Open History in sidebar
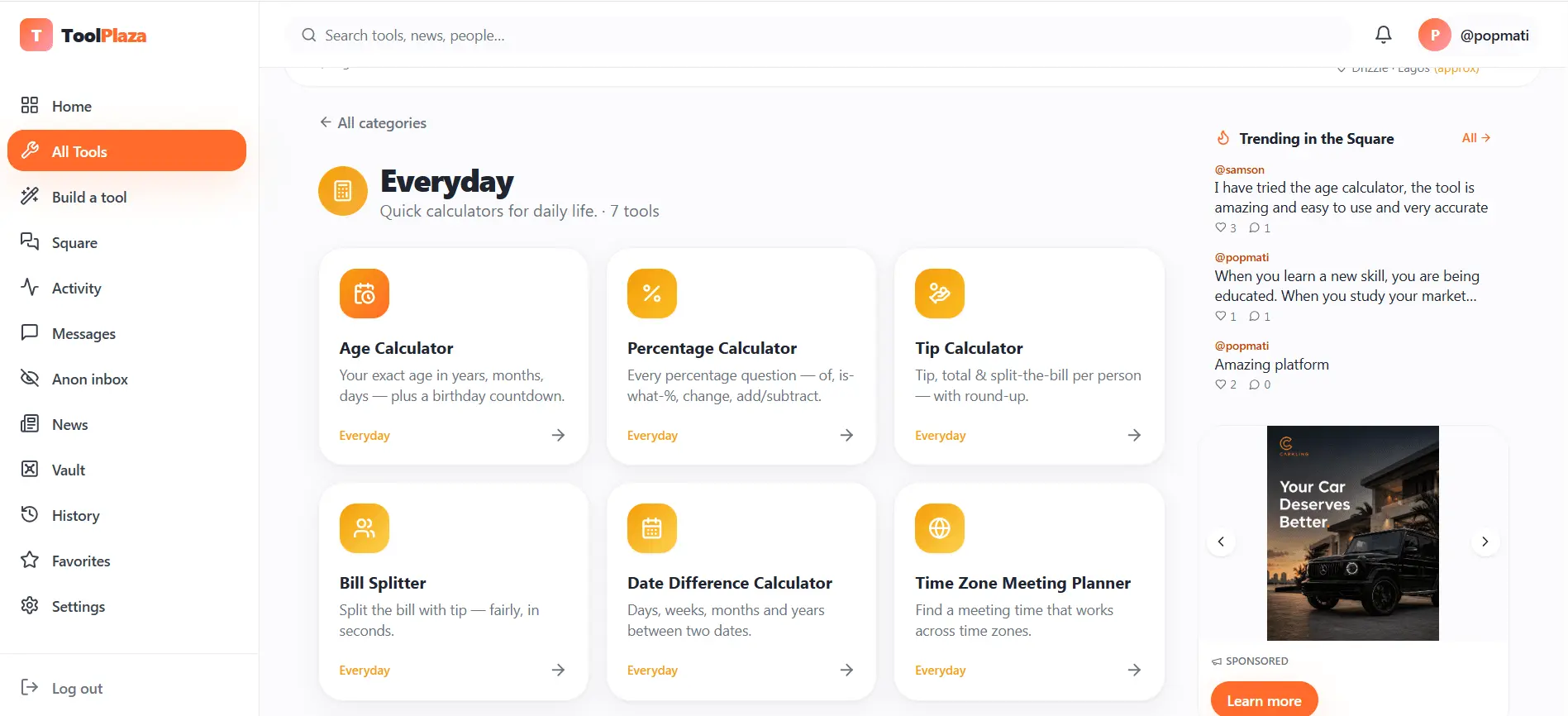1568x716 pixels. tap(126, 515)
